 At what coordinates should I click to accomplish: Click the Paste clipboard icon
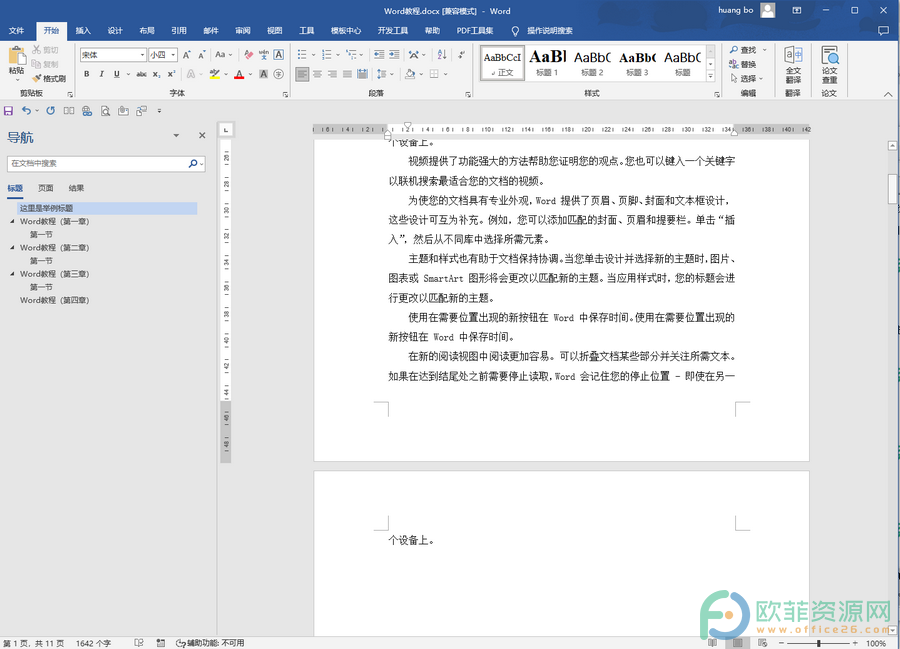(x=17, y=56)
